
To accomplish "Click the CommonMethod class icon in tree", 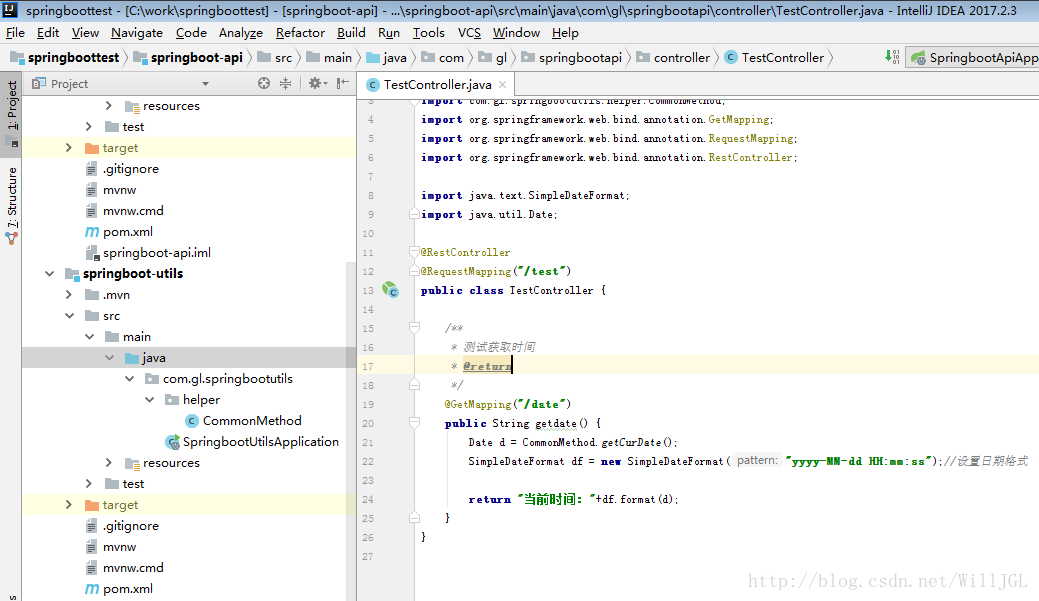I will click(192, 421).
